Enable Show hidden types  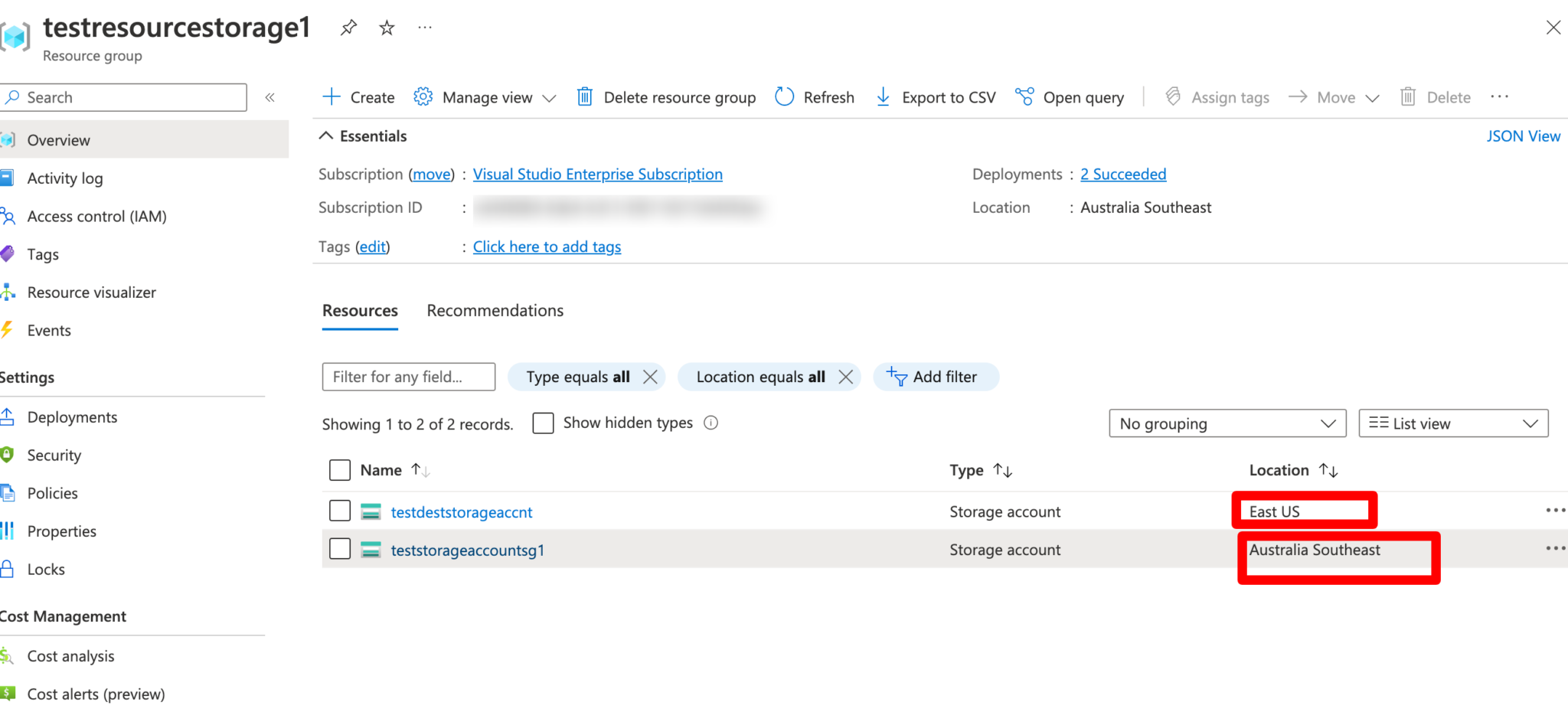click(543, 423)
